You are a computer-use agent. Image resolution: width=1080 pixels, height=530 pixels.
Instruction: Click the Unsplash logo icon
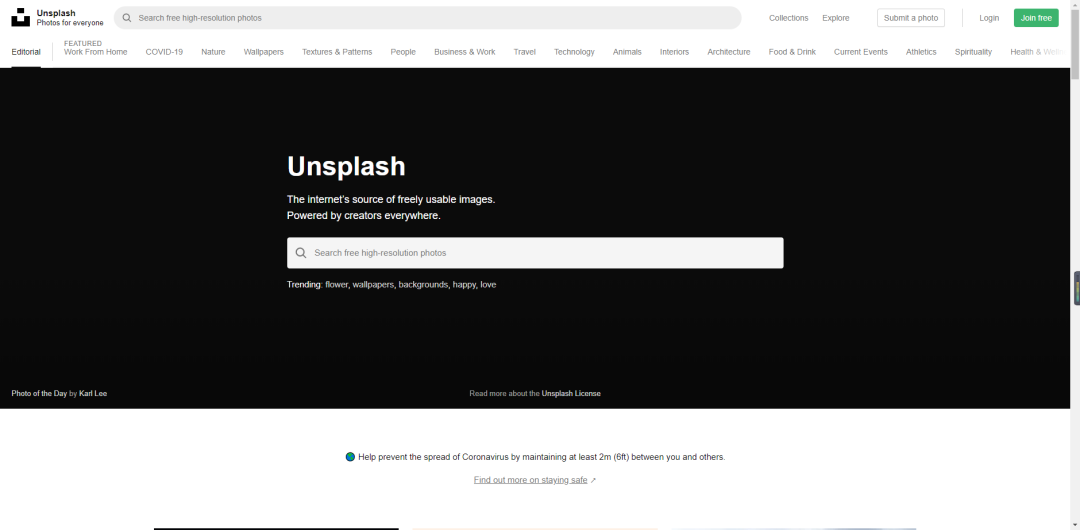[21, 17]
